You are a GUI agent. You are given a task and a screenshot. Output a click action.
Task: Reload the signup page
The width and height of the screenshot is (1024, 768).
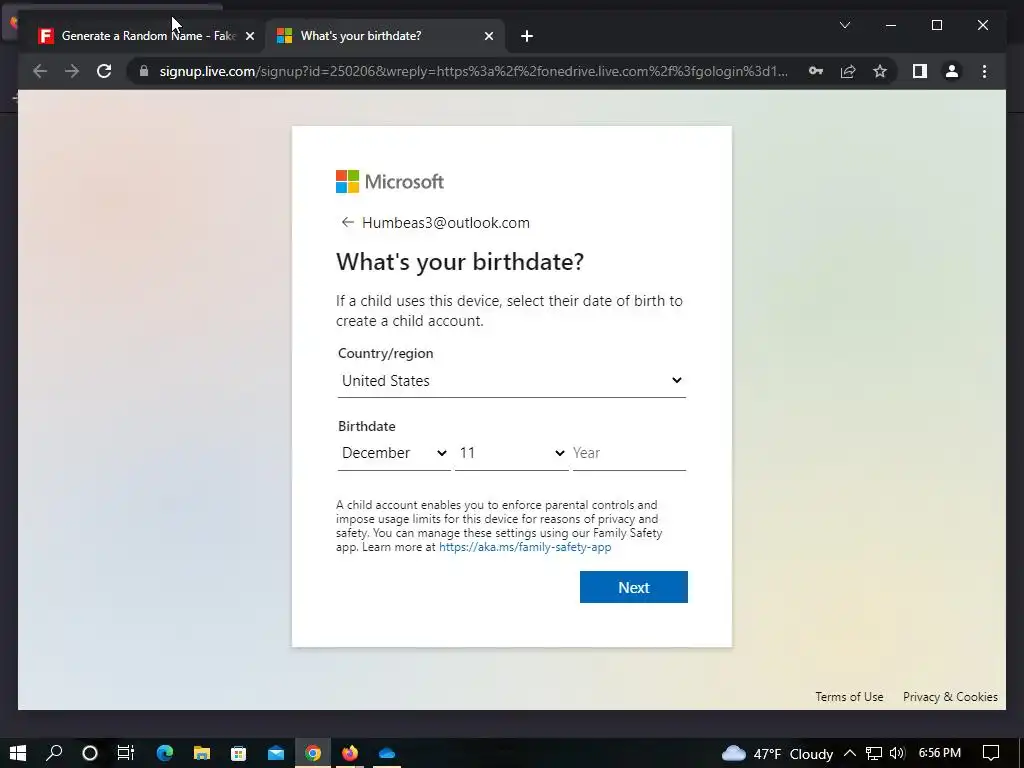[104, 71]
